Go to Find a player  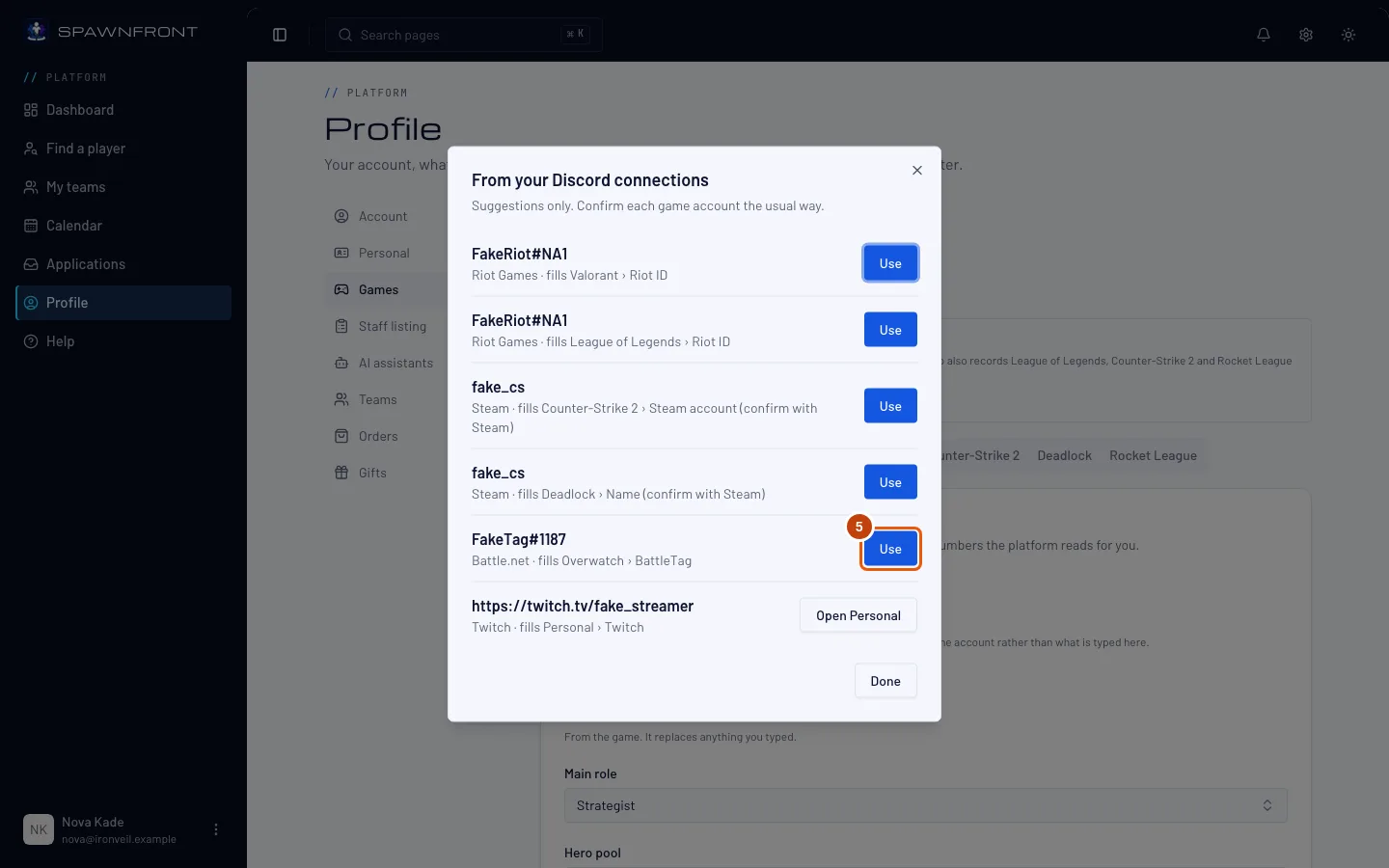(123, 149)
